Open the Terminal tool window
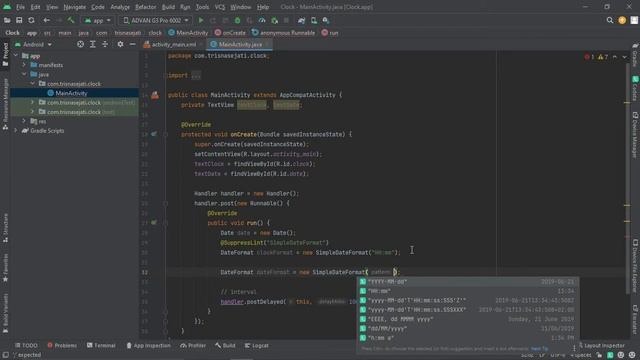This screenshot has height=360, width=640. (101, 345)
